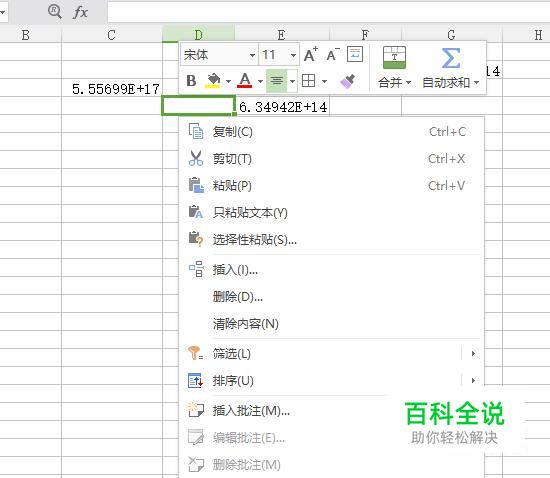Screen dimensions: 550x478
Task: Toggle bold formatting with B icon
Action: (191, 81)
